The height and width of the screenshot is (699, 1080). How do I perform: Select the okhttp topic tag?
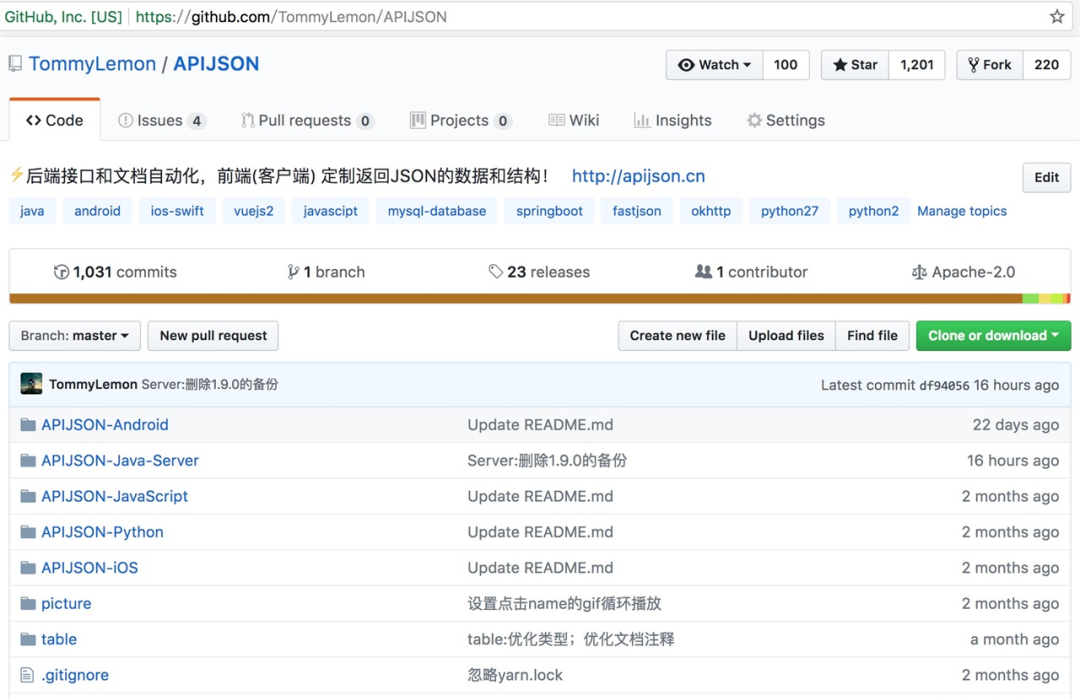711,211
